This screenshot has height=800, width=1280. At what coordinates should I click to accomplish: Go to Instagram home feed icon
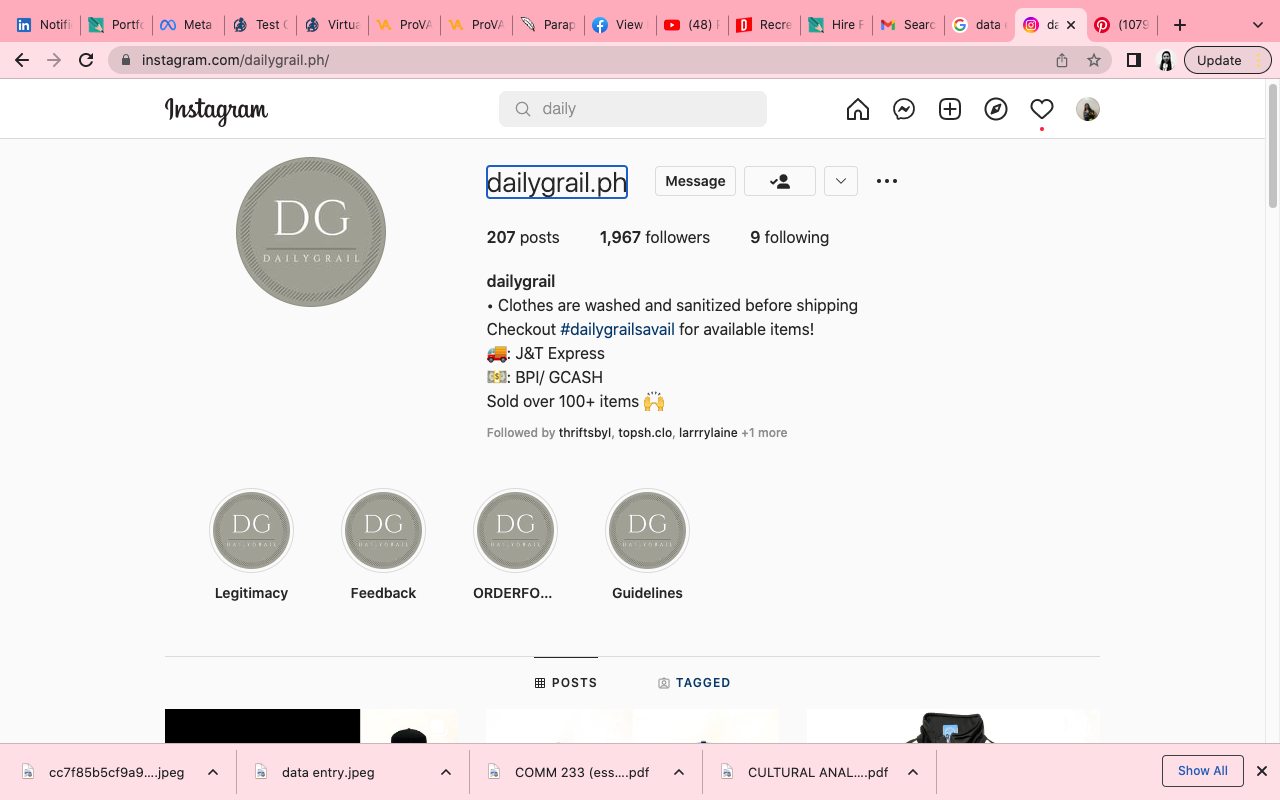click(x=858, y=109)
